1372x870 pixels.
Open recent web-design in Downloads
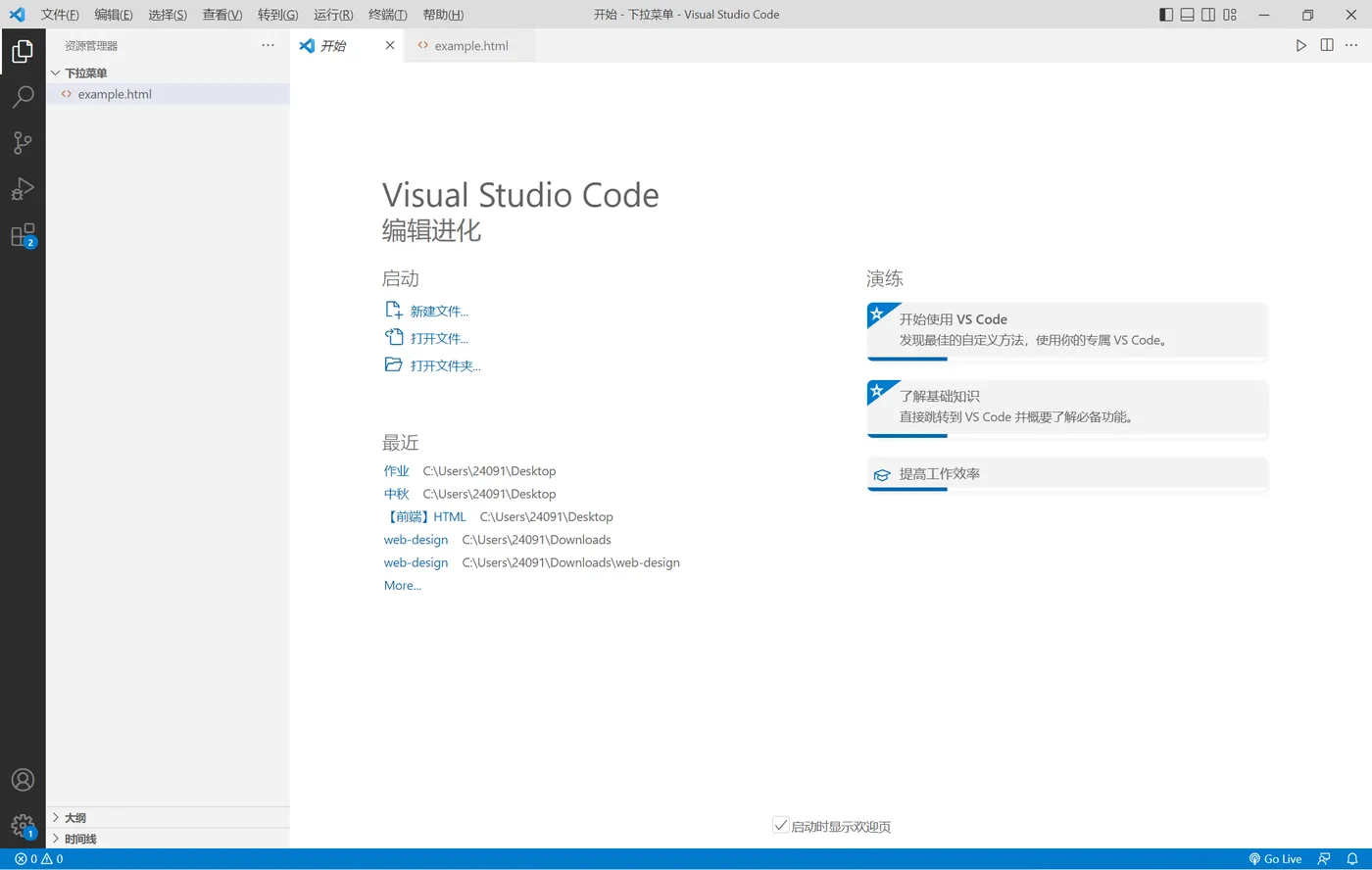pos(416,540)
